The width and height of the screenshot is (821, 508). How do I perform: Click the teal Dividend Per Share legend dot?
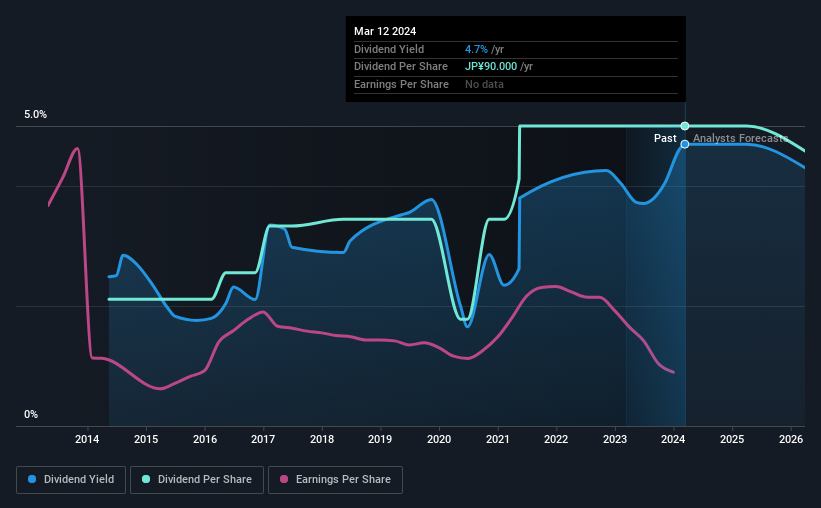146,479
